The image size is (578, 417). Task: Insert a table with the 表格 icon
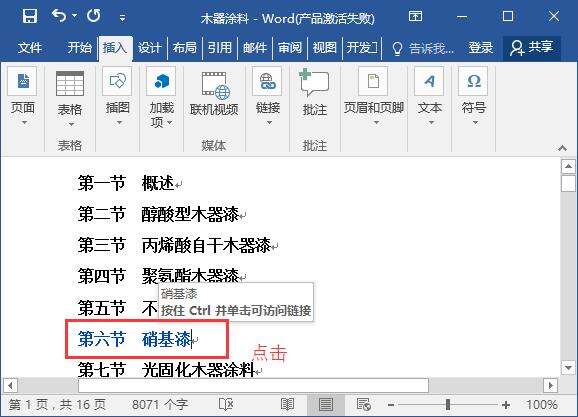70,83
